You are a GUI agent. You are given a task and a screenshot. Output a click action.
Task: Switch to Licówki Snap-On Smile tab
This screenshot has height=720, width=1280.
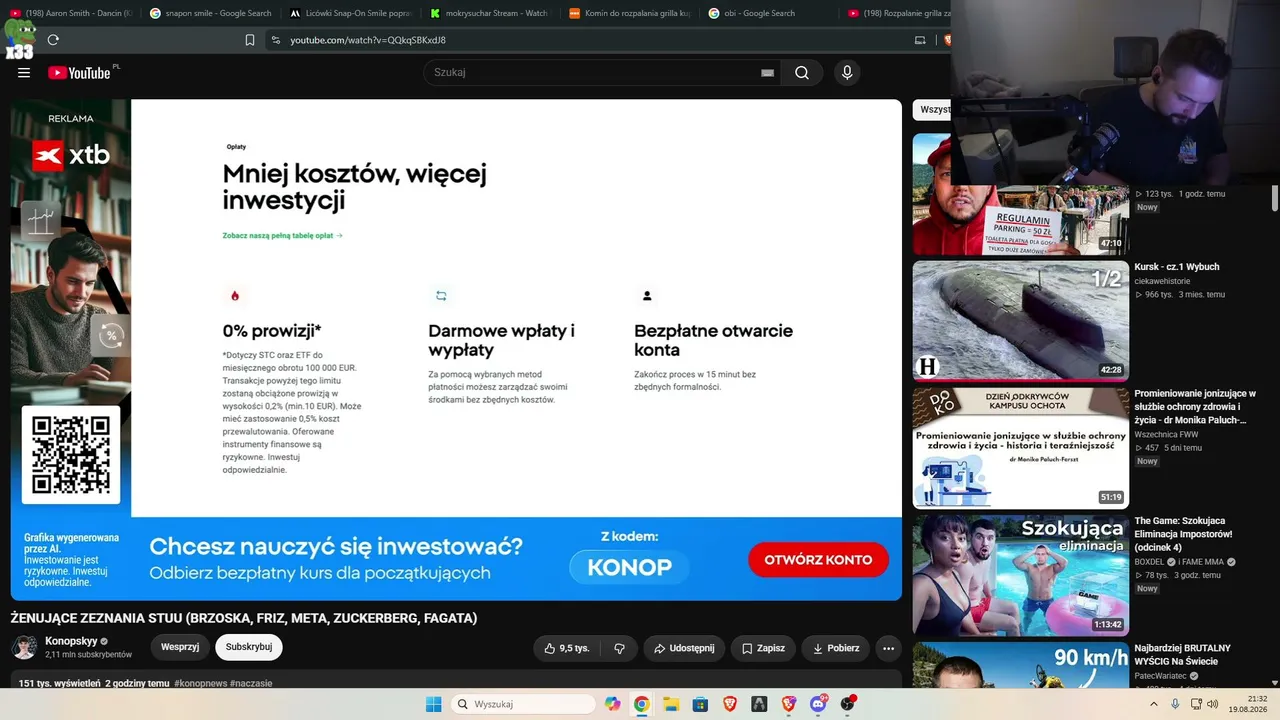tap(350, 13)
